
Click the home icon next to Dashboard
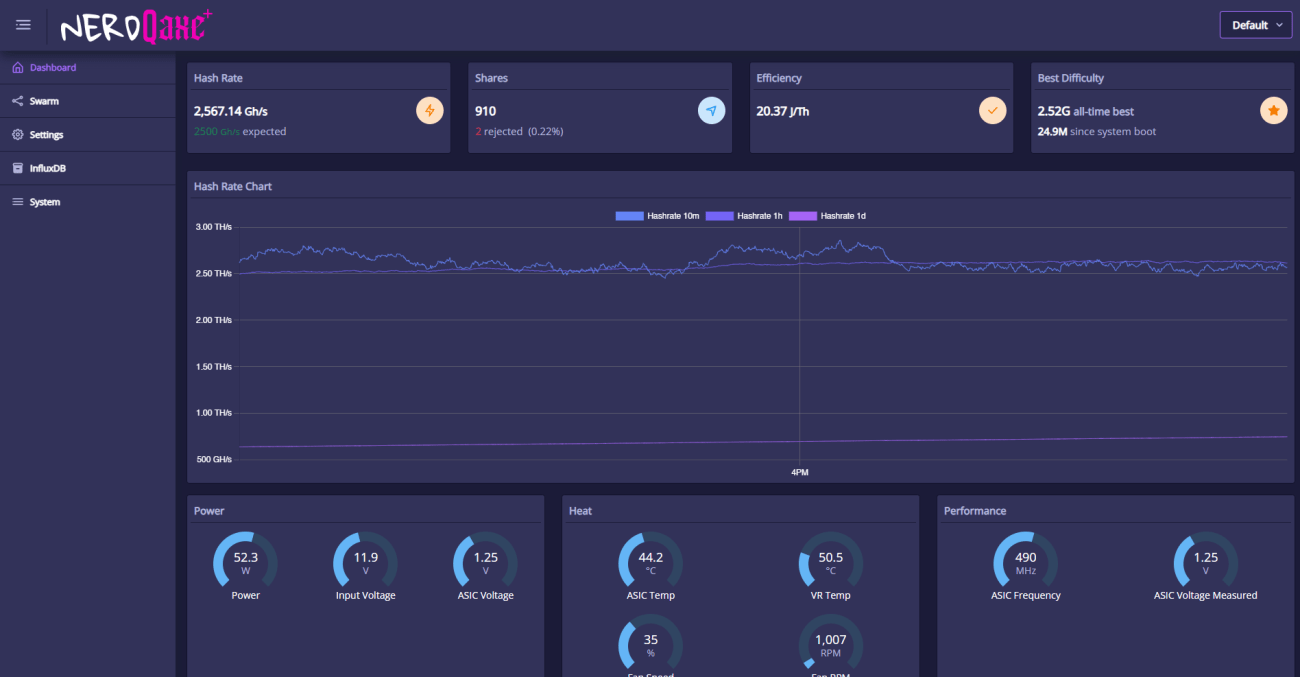coord(16,67)
